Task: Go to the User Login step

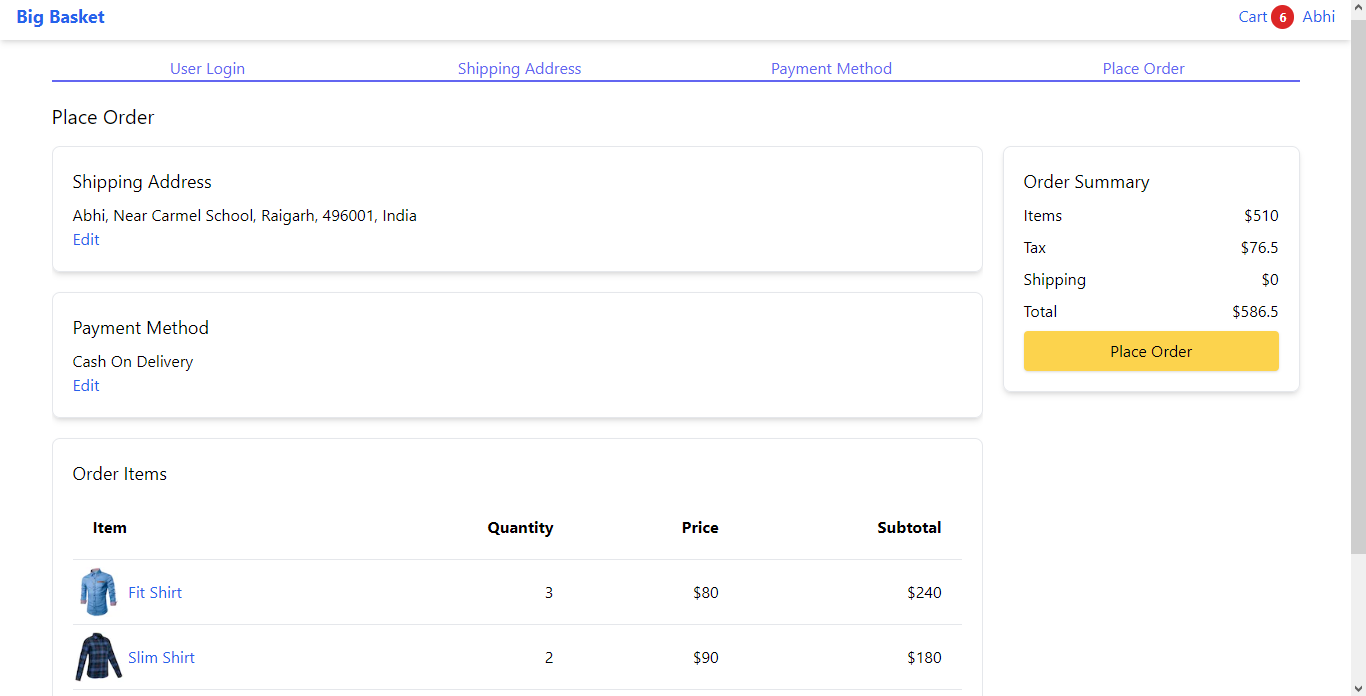Action: pos(207,69)
